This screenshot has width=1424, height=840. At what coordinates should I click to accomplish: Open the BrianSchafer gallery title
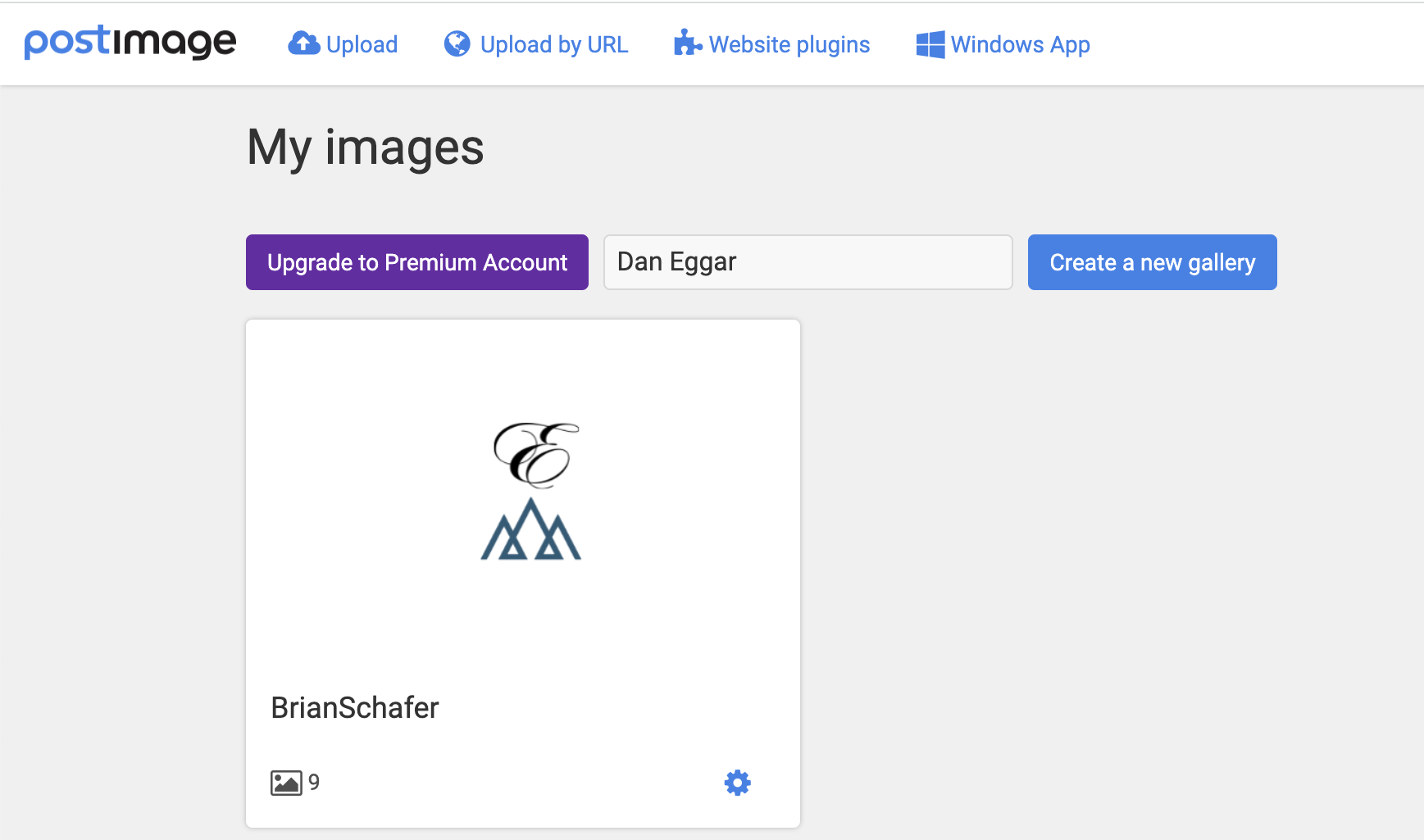tap(355, 707)
